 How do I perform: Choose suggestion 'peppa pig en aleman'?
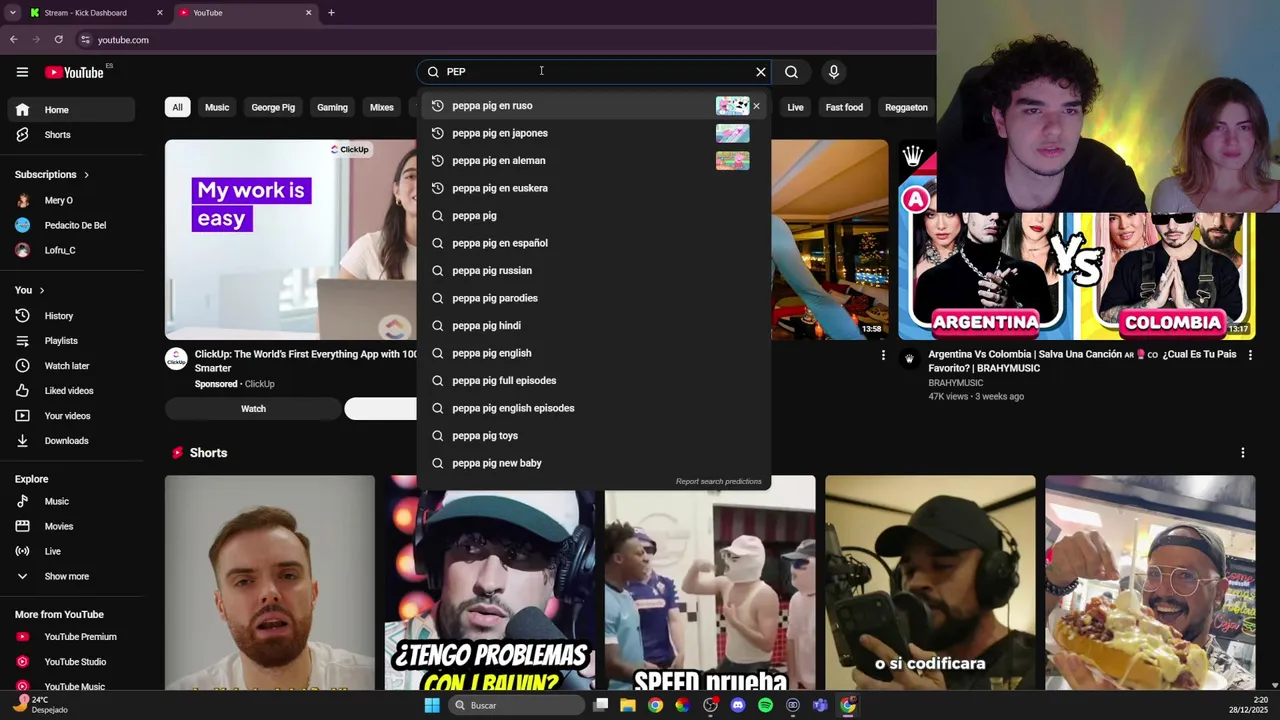[x=594, y=161]
